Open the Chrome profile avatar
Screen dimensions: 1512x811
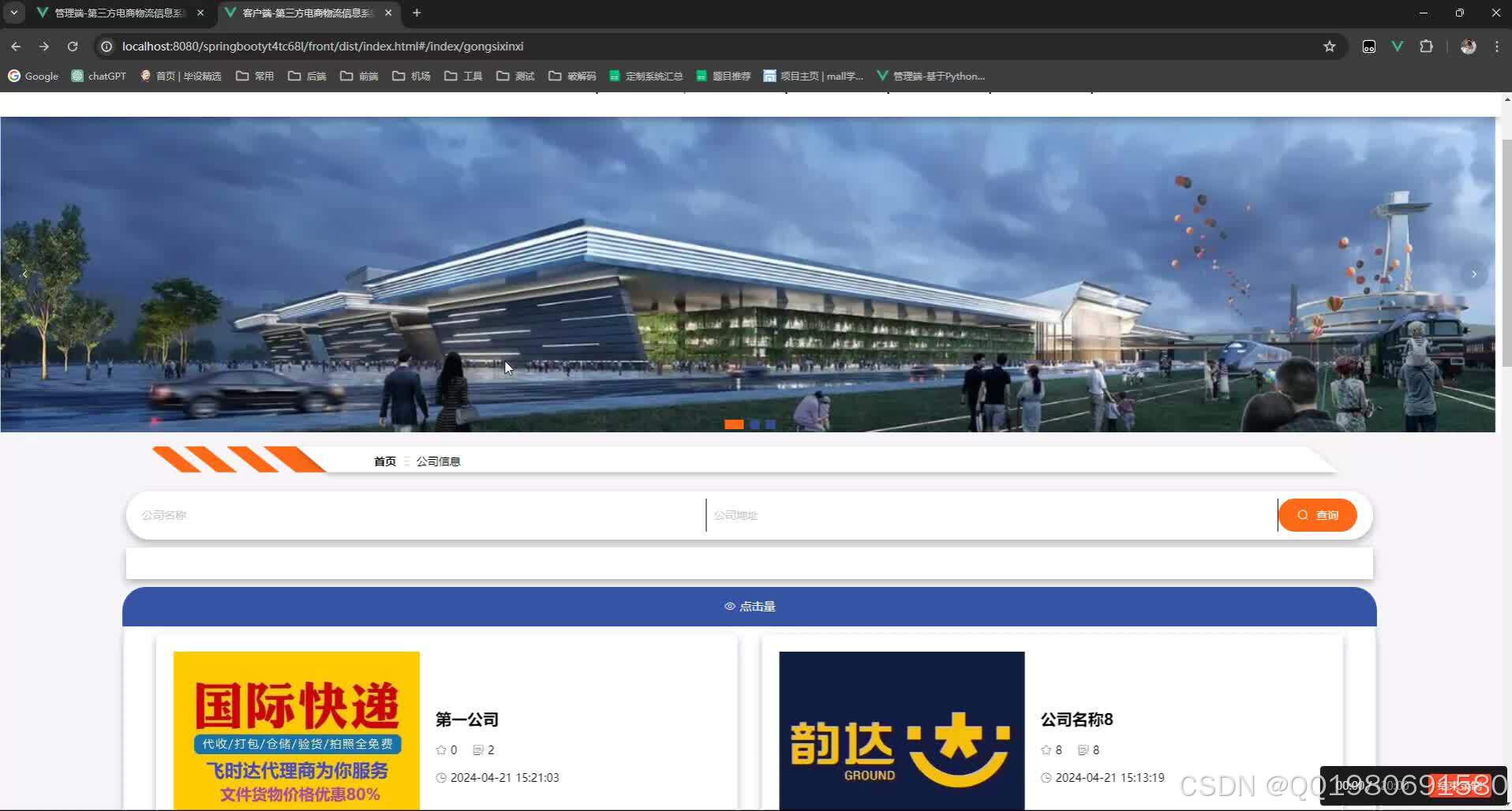pyautogui.click(x=1469, y=46)
